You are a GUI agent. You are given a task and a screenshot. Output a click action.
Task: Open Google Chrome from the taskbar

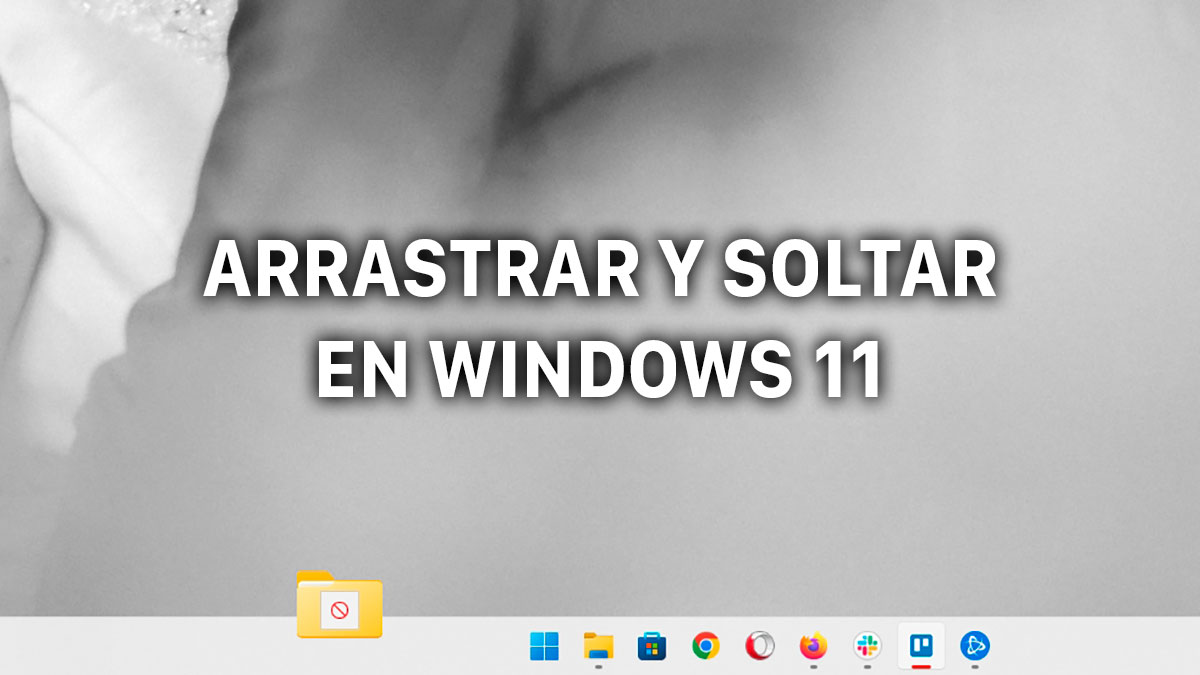coord(706,647)
